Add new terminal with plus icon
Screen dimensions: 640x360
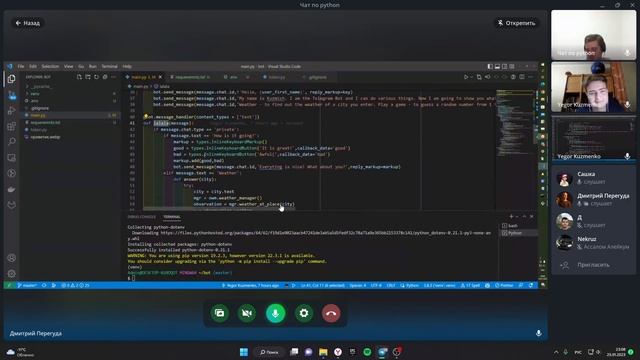click(x=511, y=216)
